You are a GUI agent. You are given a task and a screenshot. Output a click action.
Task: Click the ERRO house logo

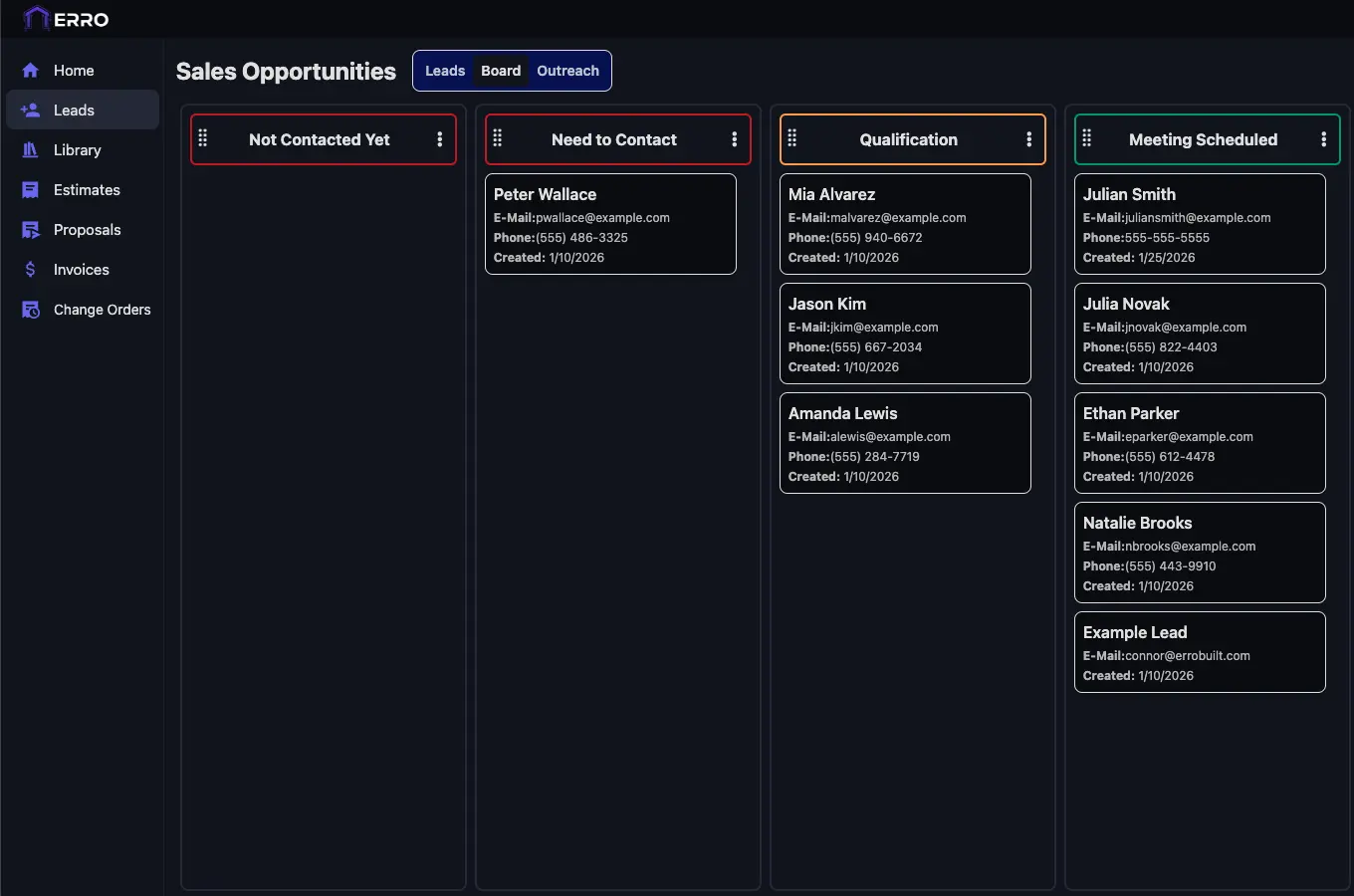tap(36, 18)
